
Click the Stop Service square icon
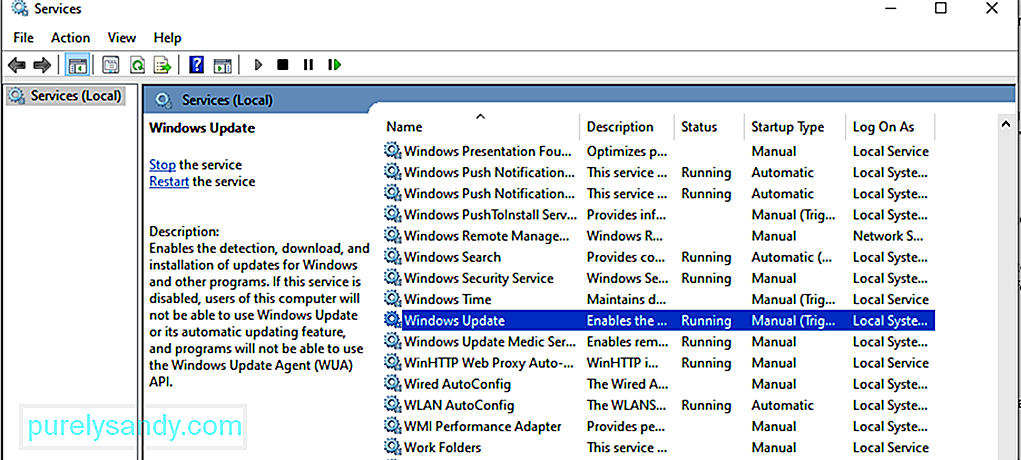tap(283, 65)
